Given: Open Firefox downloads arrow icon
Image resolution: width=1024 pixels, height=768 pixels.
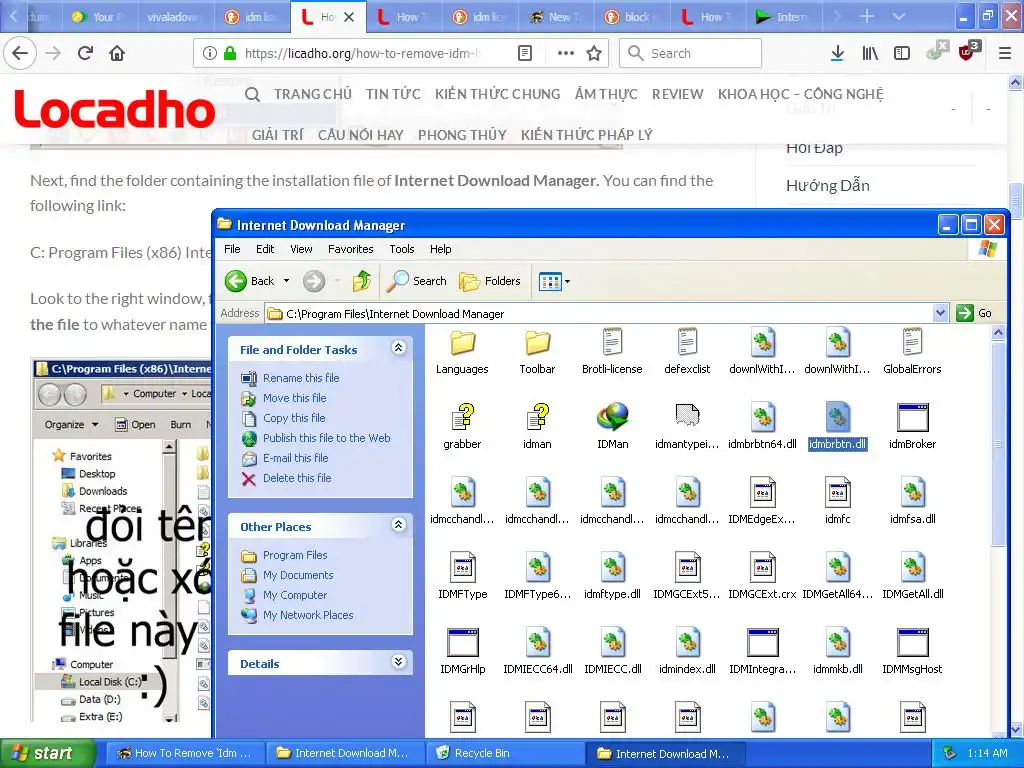Looking at the screenshot, I should (837, 53).
